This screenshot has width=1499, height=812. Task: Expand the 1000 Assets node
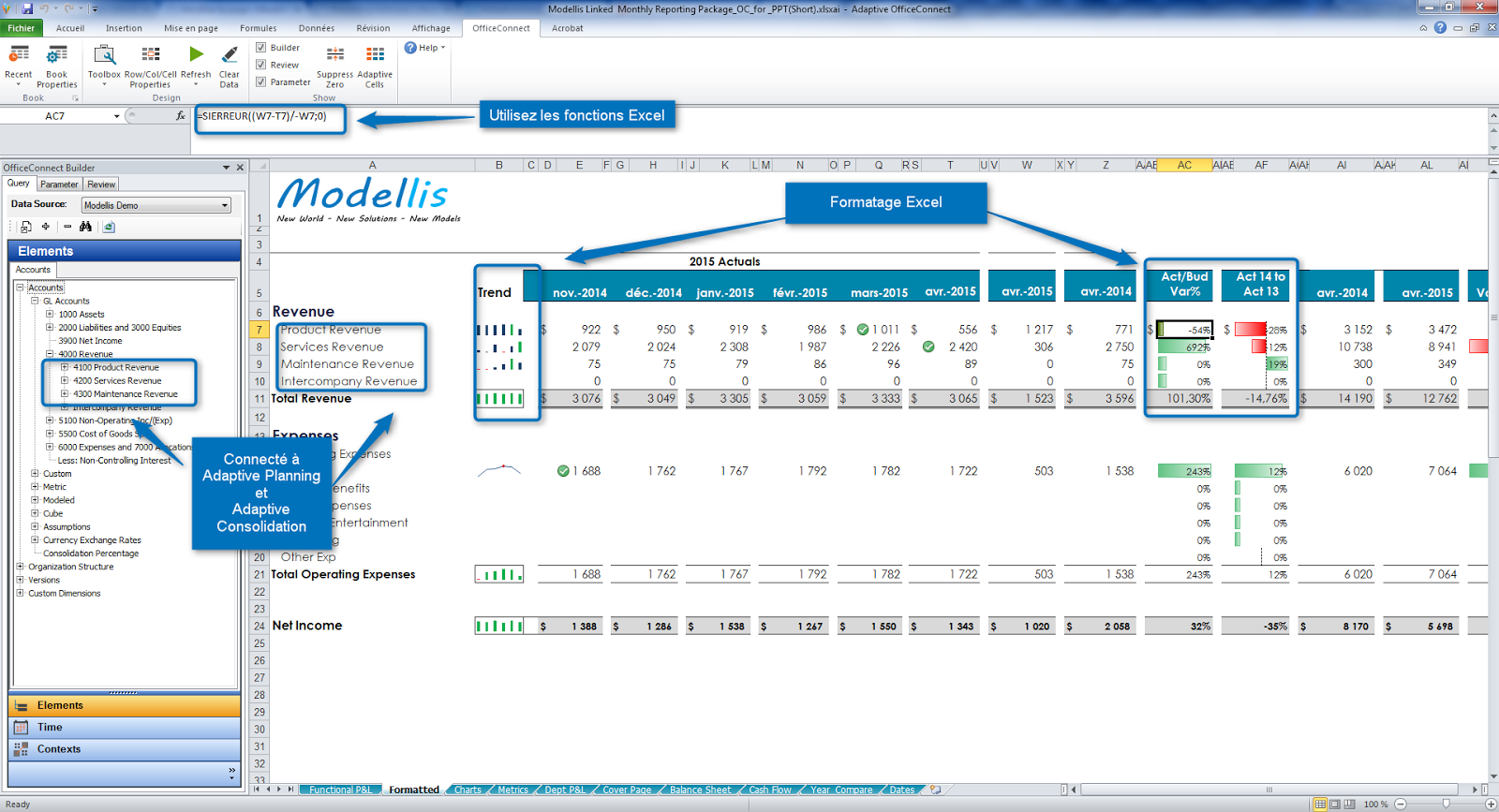(x=50, y=314)
